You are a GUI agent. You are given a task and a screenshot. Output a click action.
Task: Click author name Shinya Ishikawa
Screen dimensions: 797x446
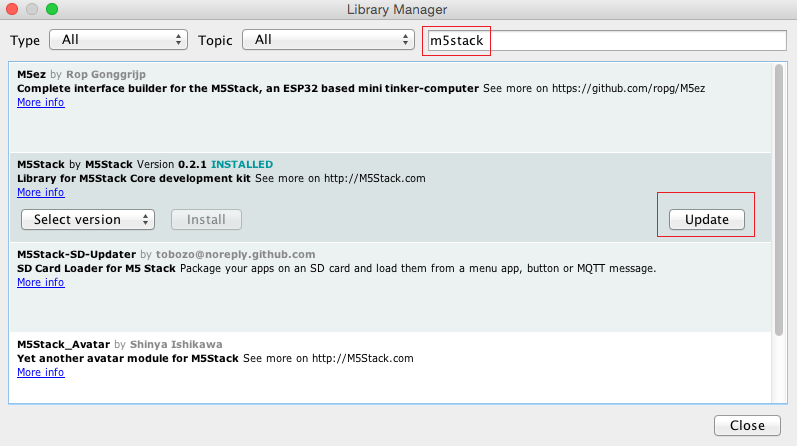coord(176,344)
